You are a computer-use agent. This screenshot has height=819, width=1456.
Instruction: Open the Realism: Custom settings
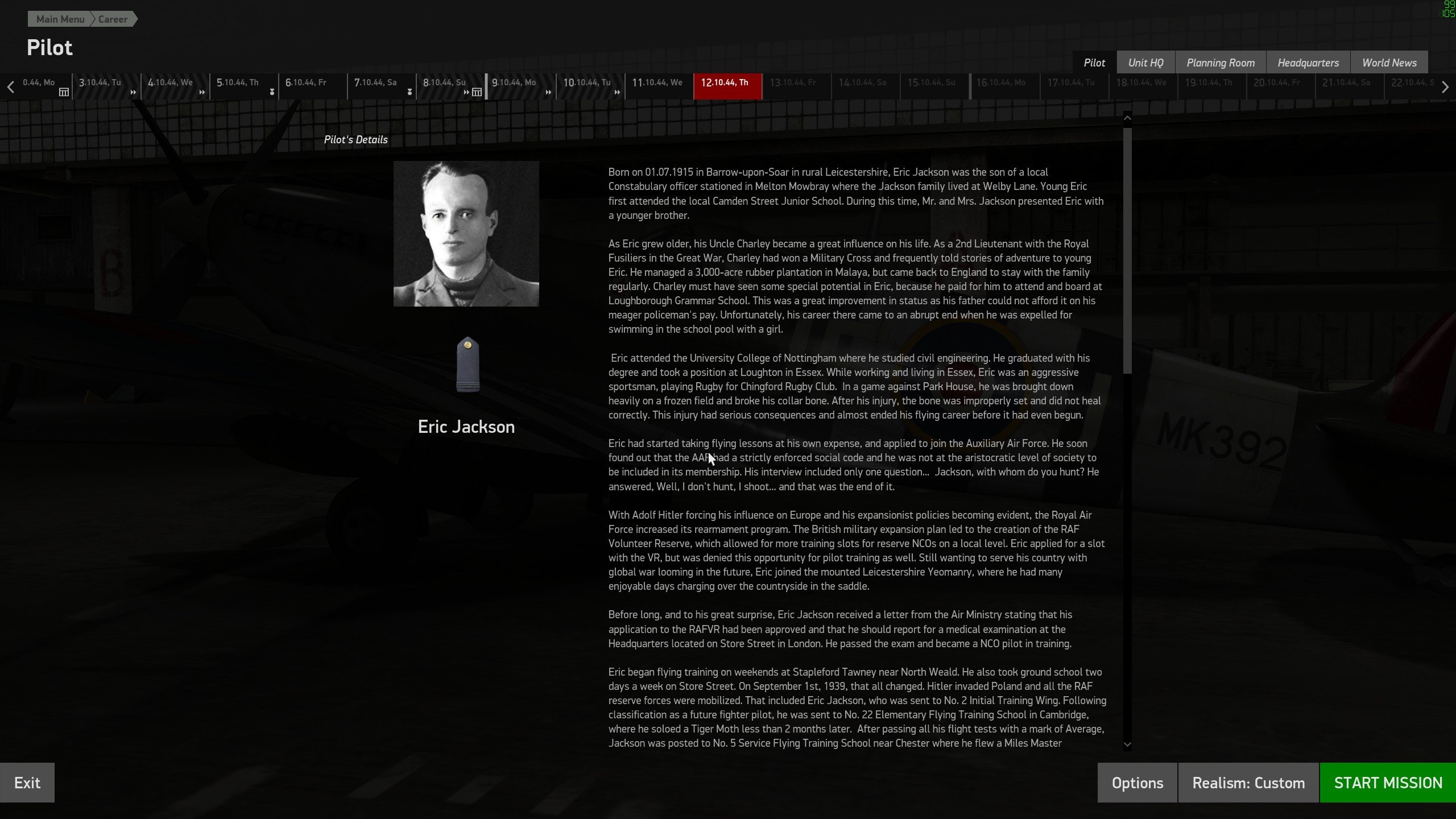coord(1248,783)
